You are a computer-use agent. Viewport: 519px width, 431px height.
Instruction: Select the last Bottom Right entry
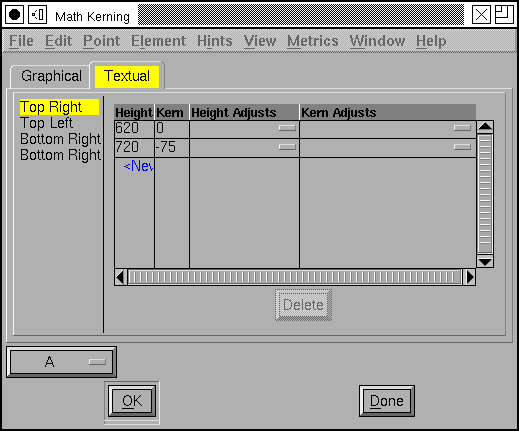pyautogui.click(x=60, y=155)
